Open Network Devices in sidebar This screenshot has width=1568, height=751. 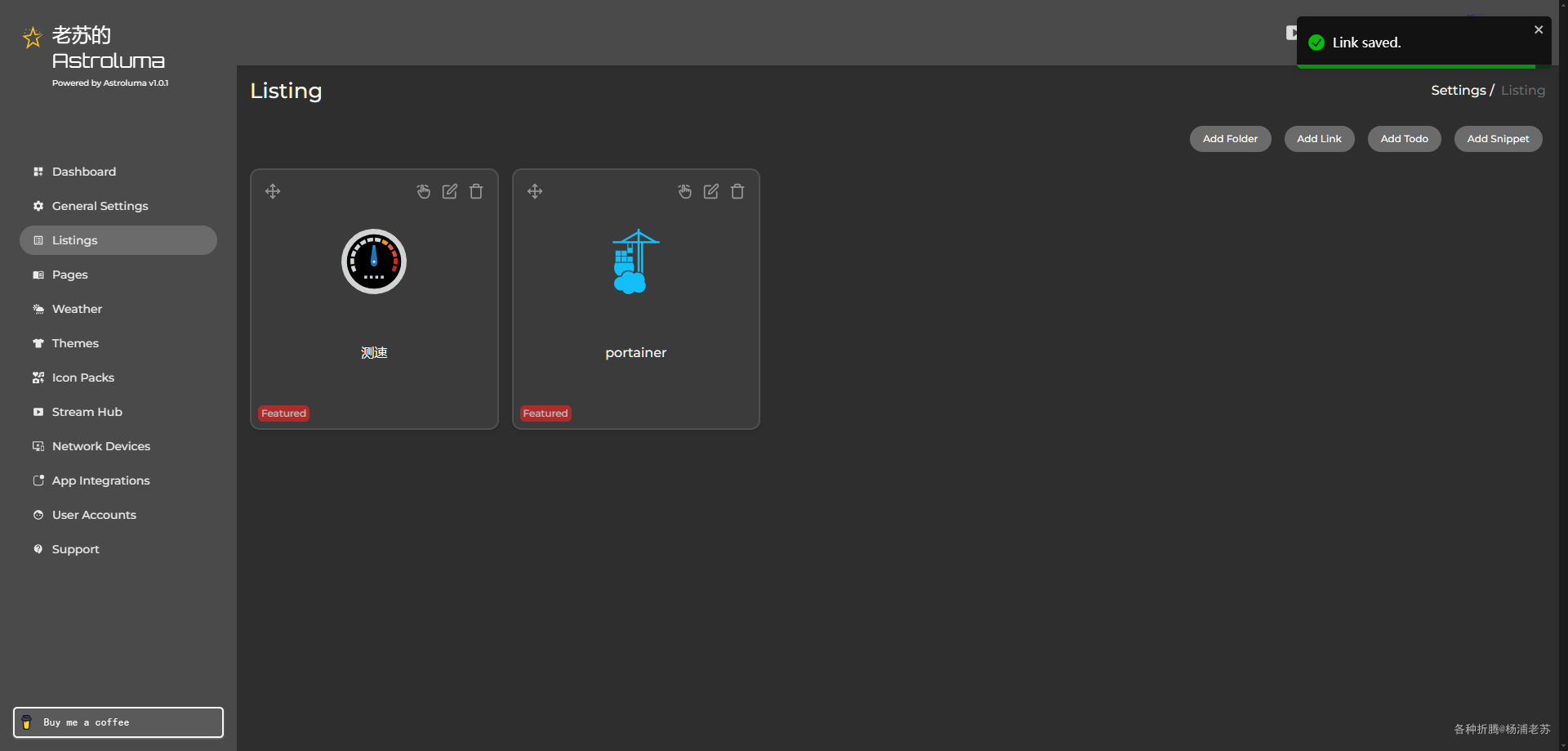118,446
